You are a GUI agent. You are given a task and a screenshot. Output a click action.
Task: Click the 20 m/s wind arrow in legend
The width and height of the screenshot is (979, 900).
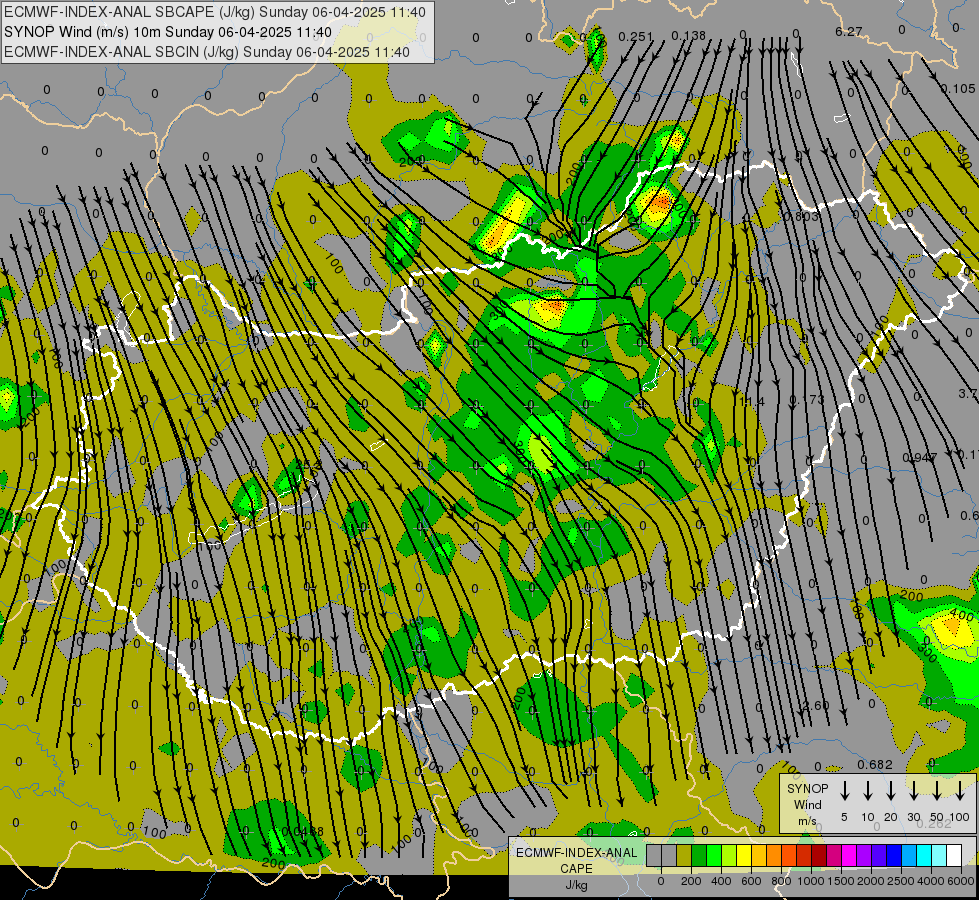click(890, 790)
